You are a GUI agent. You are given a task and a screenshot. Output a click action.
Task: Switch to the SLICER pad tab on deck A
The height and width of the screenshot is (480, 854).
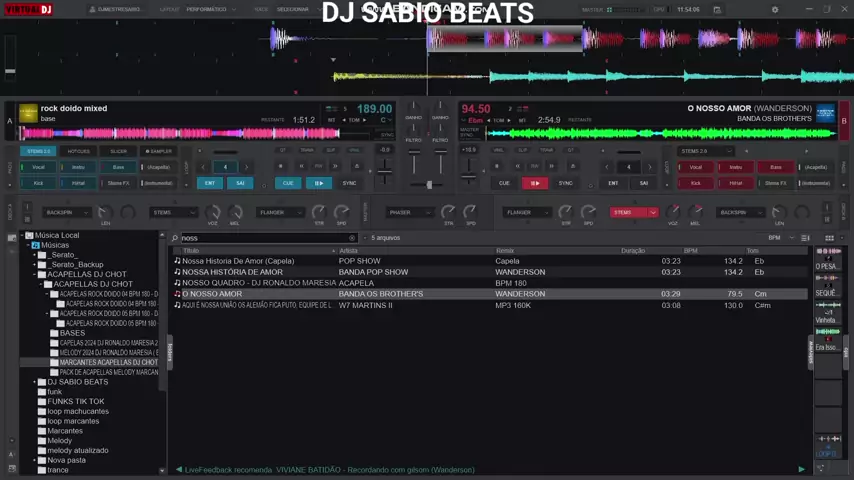[x=118, y=151]
